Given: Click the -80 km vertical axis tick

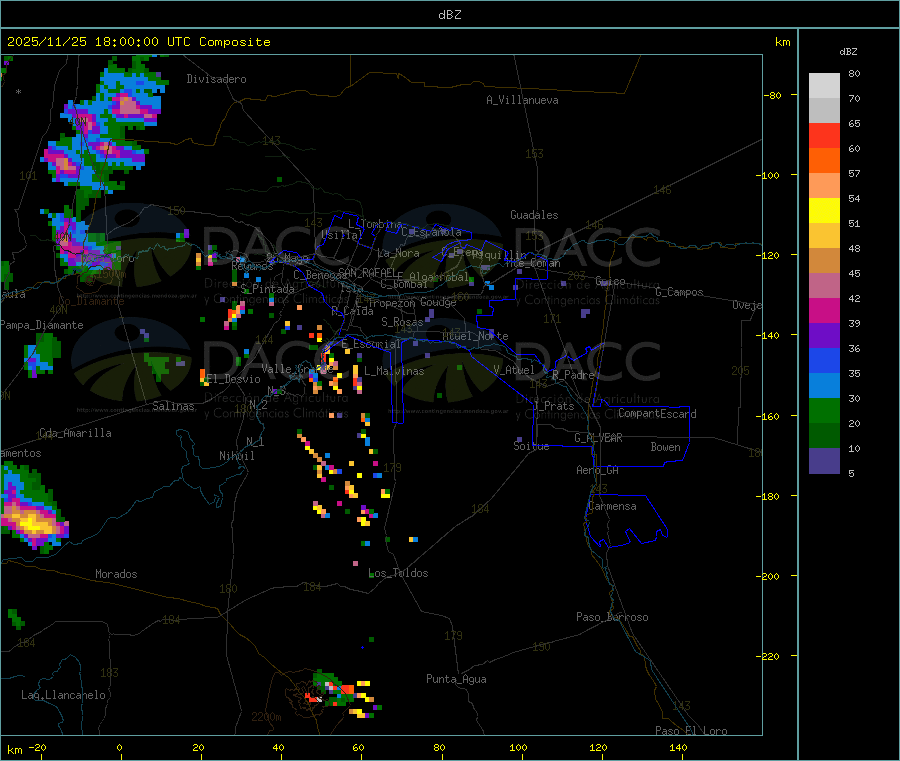Looking at the screenshot, I should (773, 95).
